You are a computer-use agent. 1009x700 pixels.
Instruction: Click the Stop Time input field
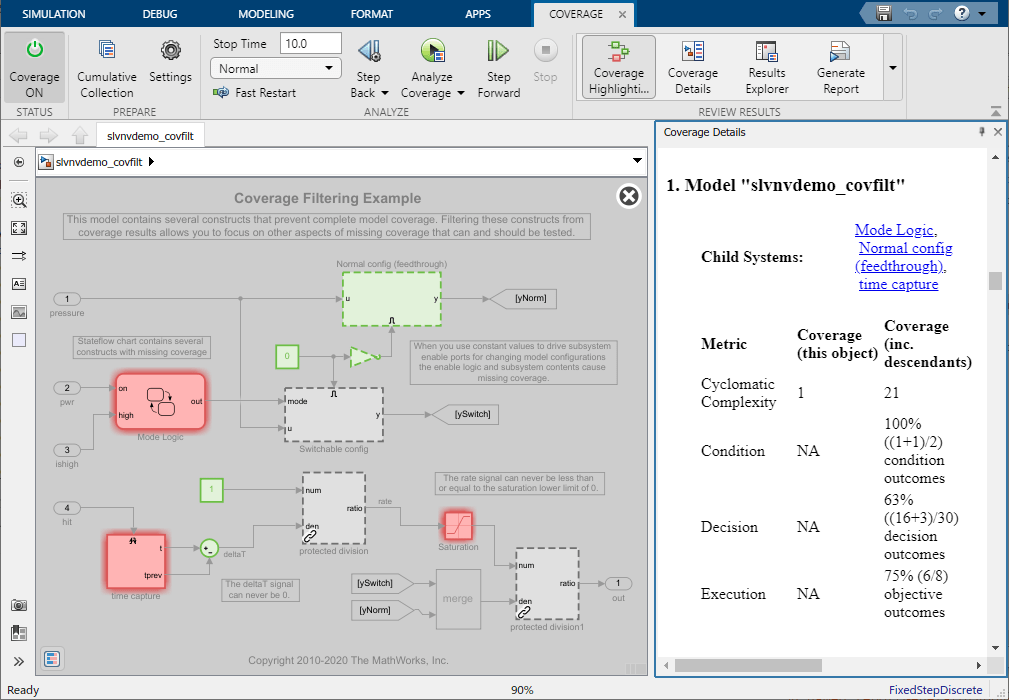pos(311,43)
